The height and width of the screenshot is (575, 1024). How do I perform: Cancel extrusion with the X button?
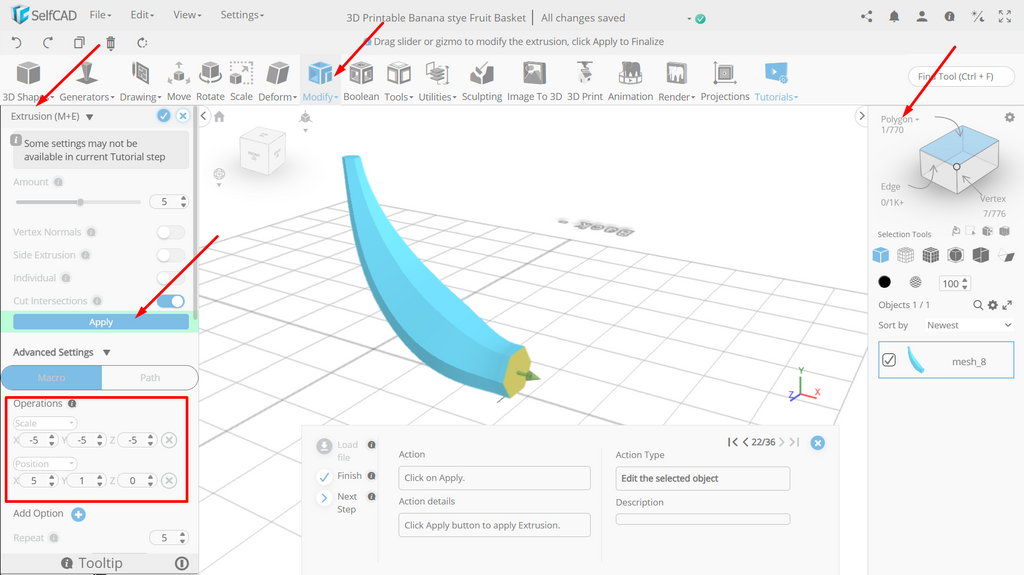click(x=183, y=116)
